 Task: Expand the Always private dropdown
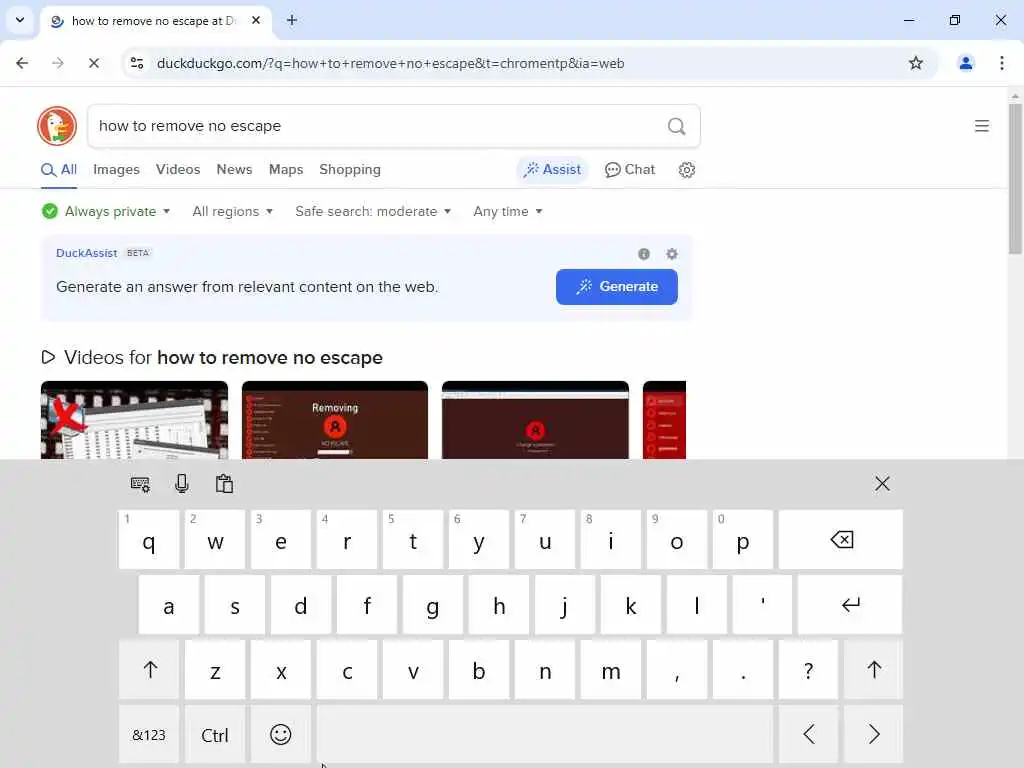(106, 212)
